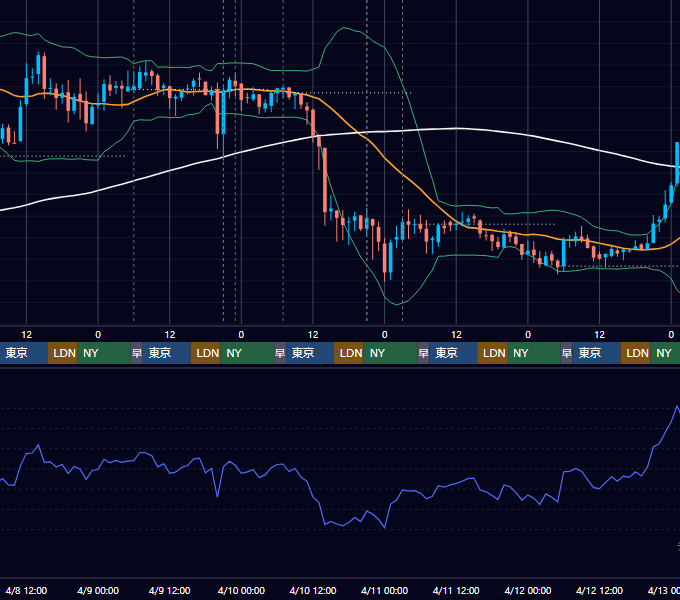The image size is (680, 600).
Task: Click the 4/9 00:00 time axis label
Action: point(98,591)
